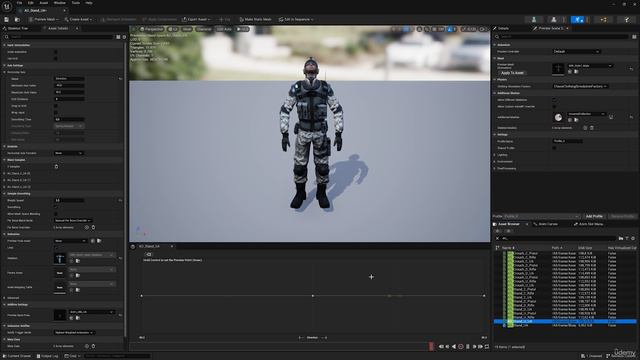Switch to the Details tab
The height and width of the screenshot is (360, 640).
coord(501,29)
